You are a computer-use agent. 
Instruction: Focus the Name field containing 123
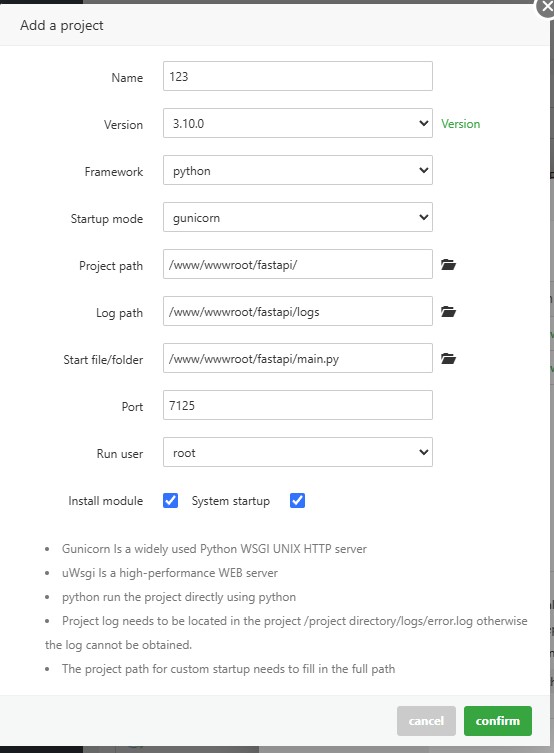[298, 76]
